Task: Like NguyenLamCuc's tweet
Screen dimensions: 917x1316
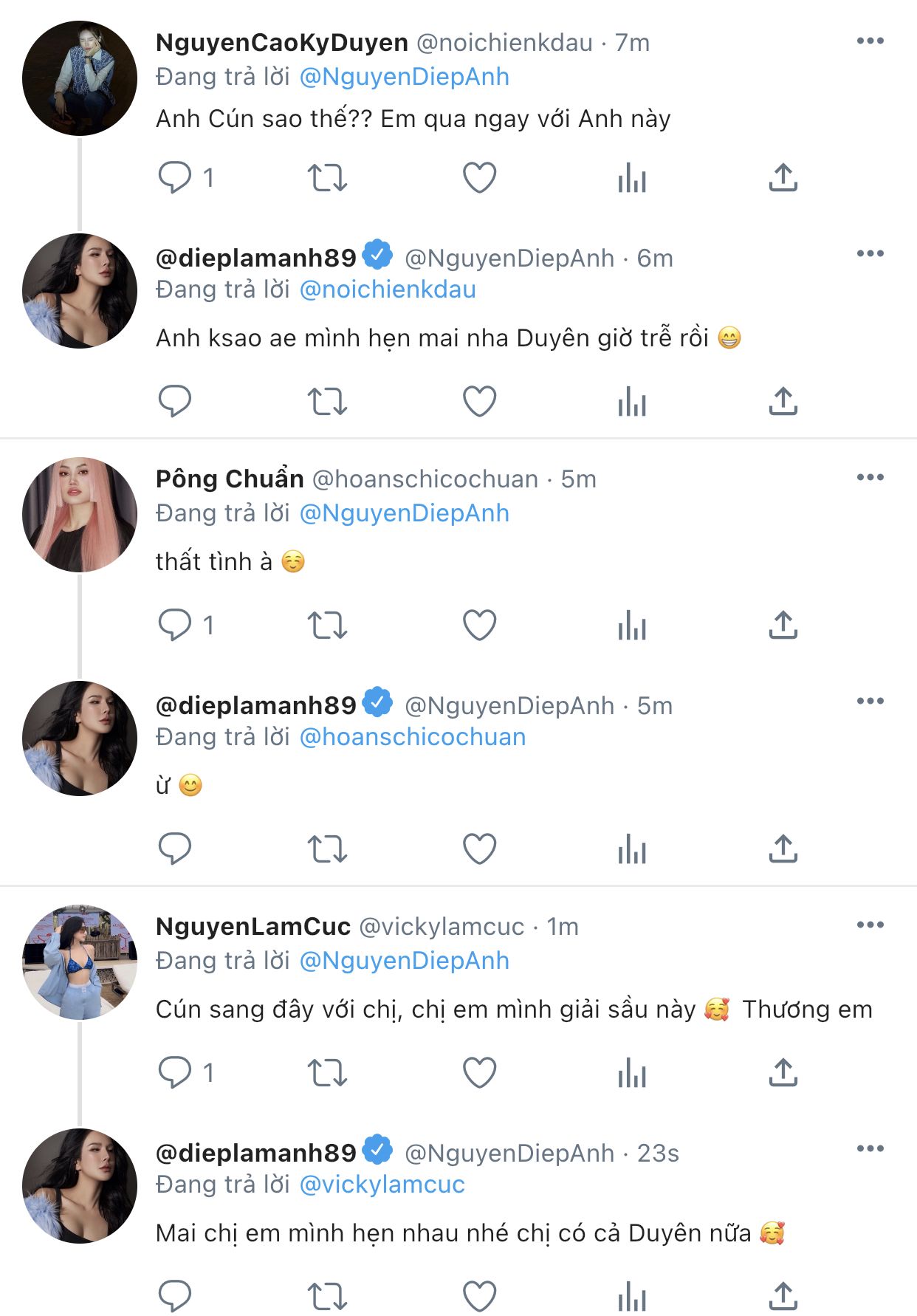Action: tap(479, 1072)
